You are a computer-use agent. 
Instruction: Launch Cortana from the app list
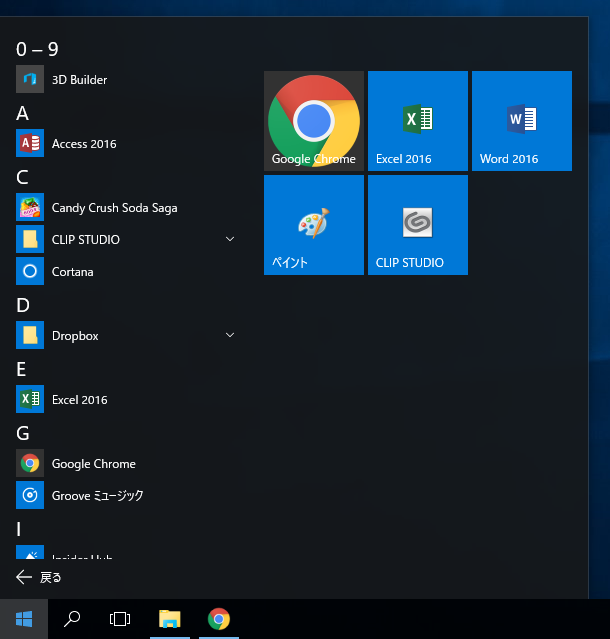click(72, 272)
